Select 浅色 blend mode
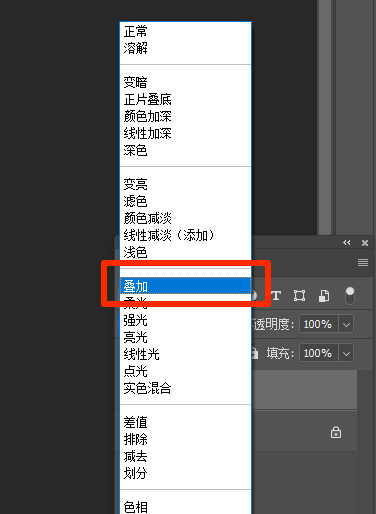This screenshot has height=514, width=376. coord(185,252)
